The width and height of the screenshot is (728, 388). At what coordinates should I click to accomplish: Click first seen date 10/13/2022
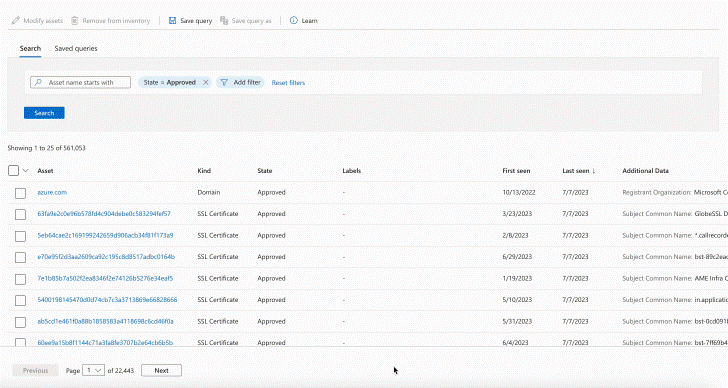point(519,192)
